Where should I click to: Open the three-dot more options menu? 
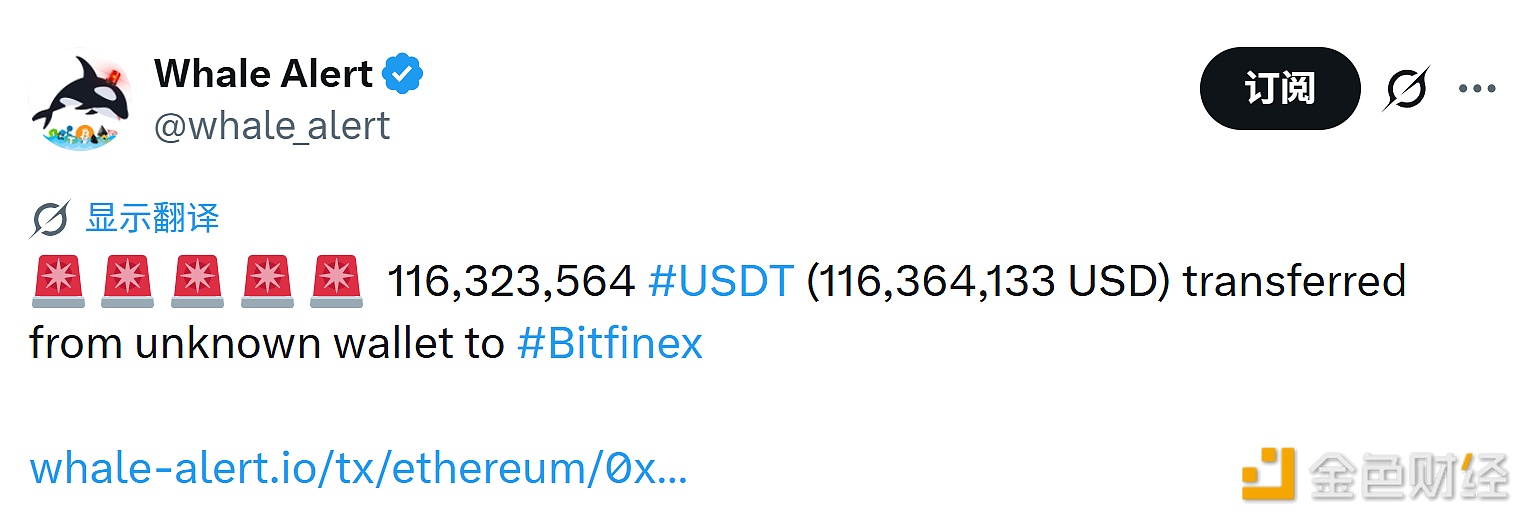(1477, 89)
